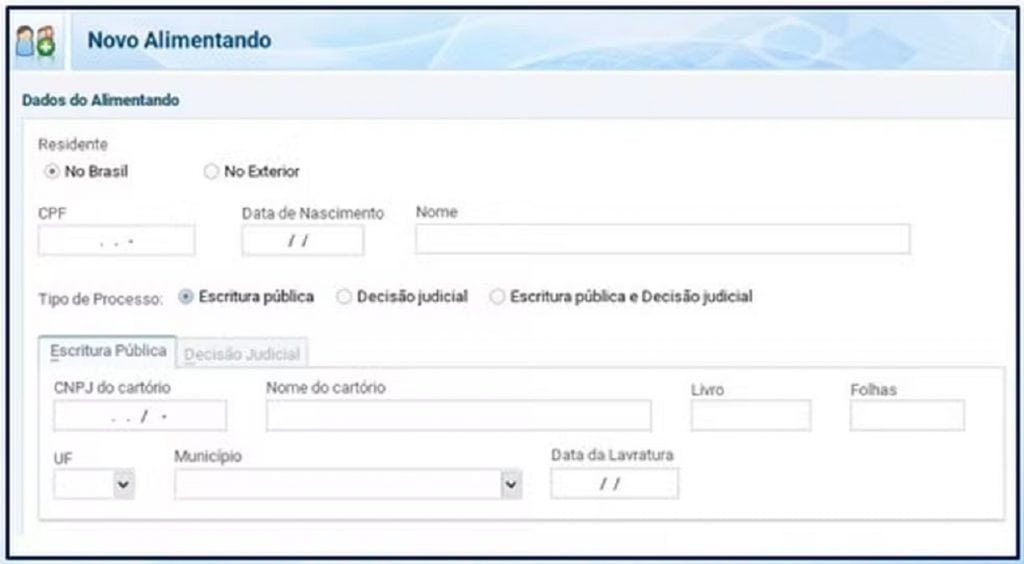Image resolution: width=1024 pixels, height=564 pixels.
Task: Focus the CNPJ do cartório field
Action: [140, 416]
